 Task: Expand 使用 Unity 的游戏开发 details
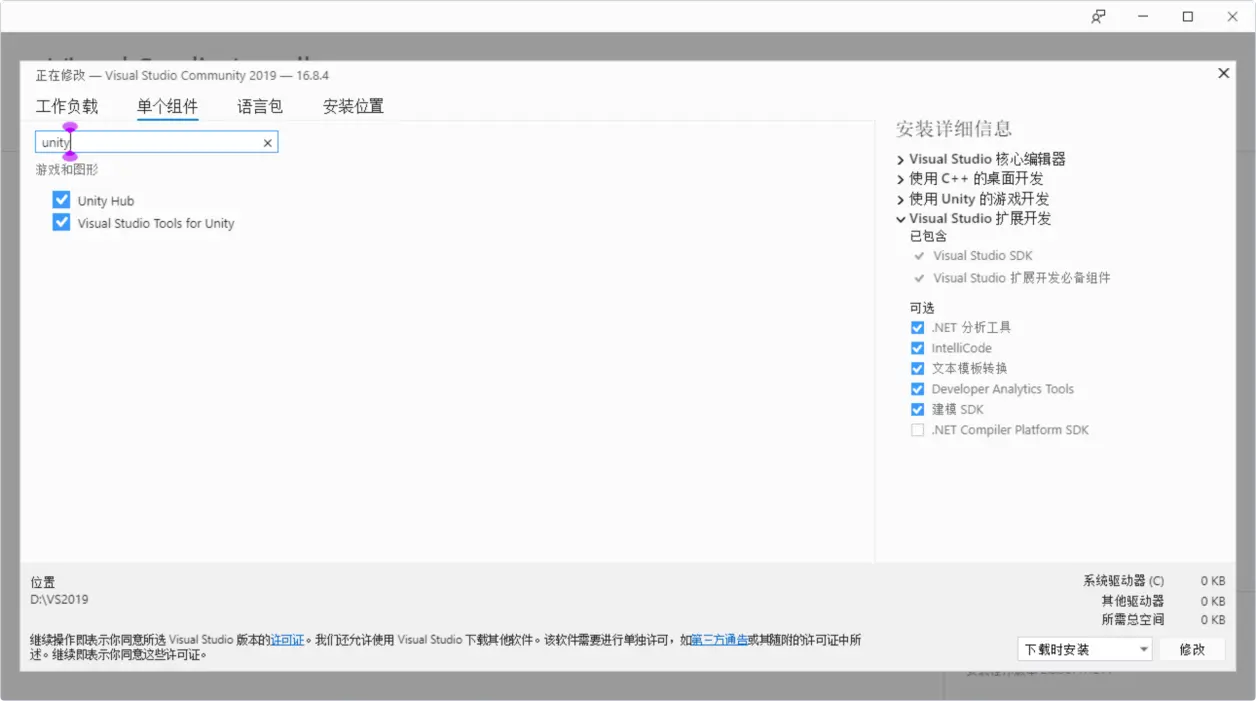(x=901, y=200)
